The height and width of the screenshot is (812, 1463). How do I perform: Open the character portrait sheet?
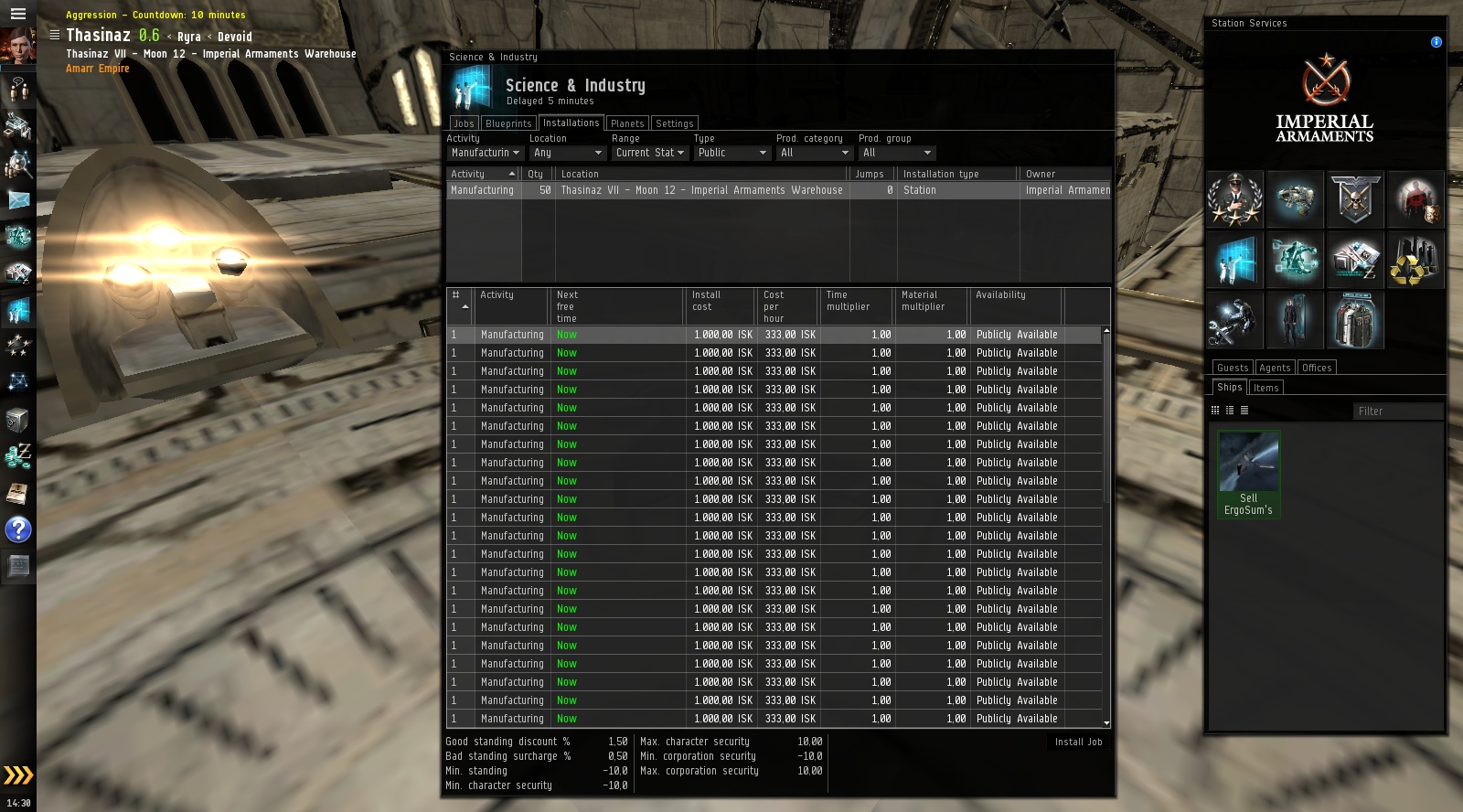pyautogui.click(x=17, y=47)
